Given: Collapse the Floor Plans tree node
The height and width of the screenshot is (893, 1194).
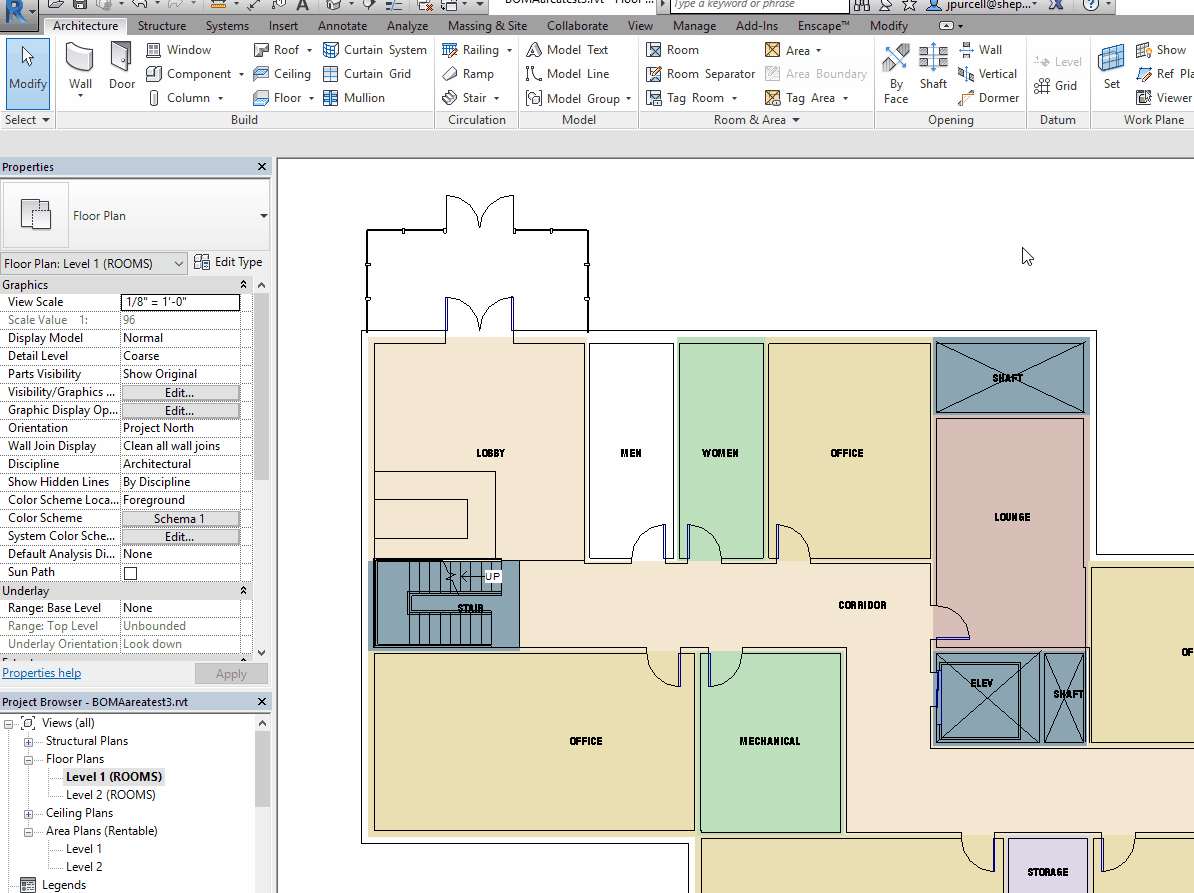Looking at the screenshot, I should [28, 760].
